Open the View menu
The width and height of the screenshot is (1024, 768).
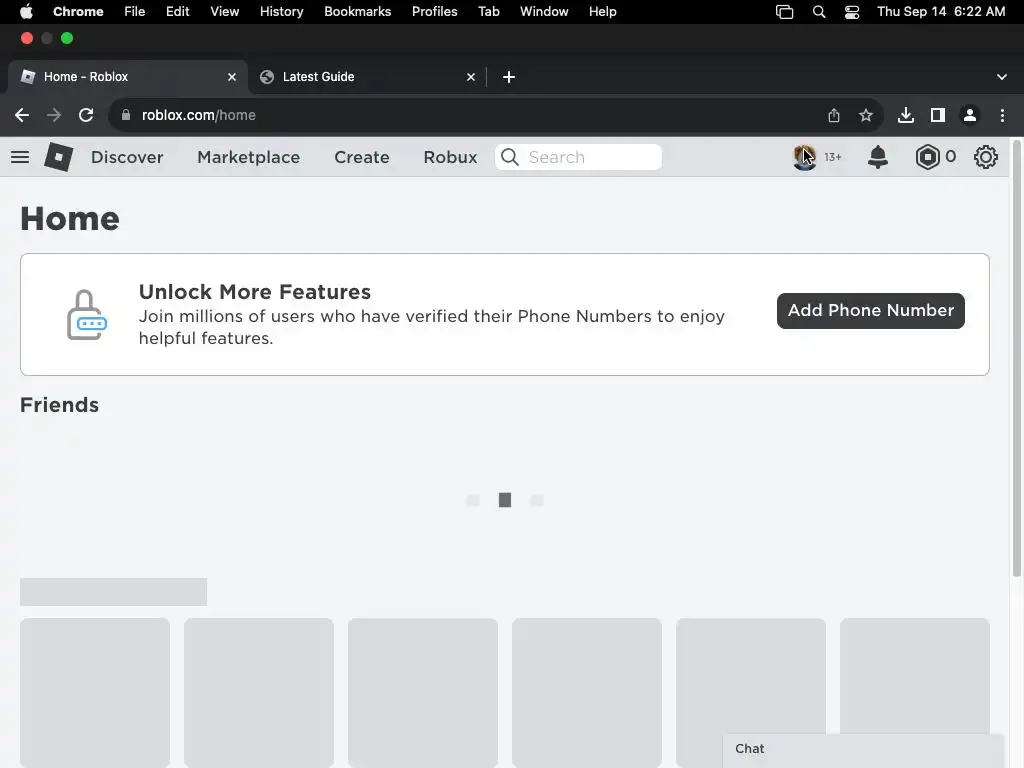point(225,12)
